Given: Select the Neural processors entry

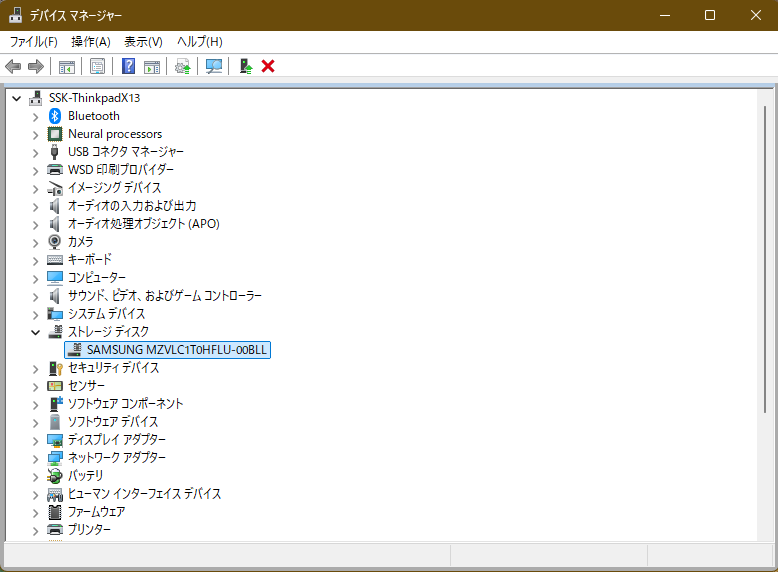Looking at the screenshot, I should (114, 134).
